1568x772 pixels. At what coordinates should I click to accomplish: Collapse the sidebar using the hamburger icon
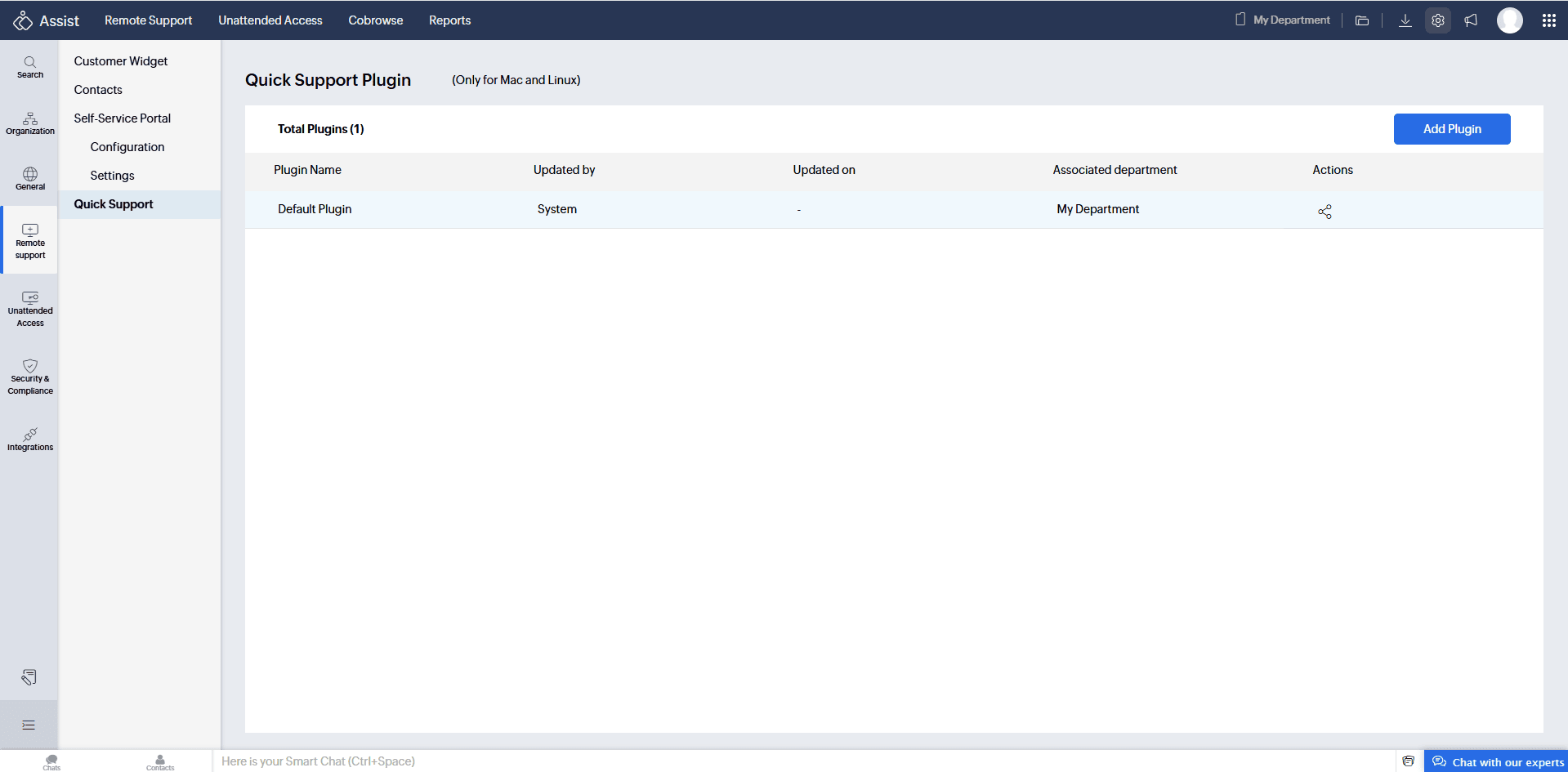29,725
